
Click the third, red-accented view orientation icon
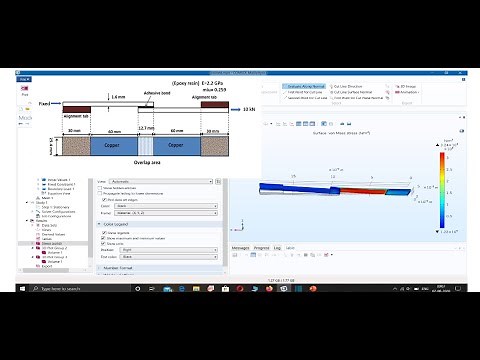[x=292, y=124]
